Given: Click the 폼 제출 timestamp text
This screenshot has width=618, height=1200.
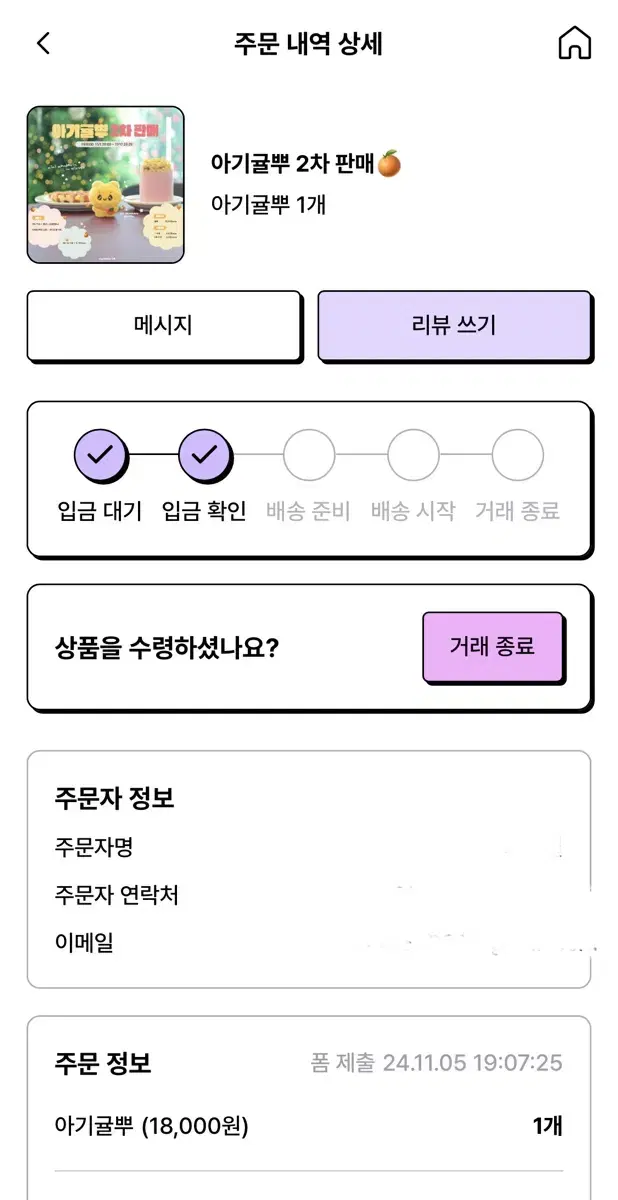Looking at the screenshot, I should [x=436, y=1063].
